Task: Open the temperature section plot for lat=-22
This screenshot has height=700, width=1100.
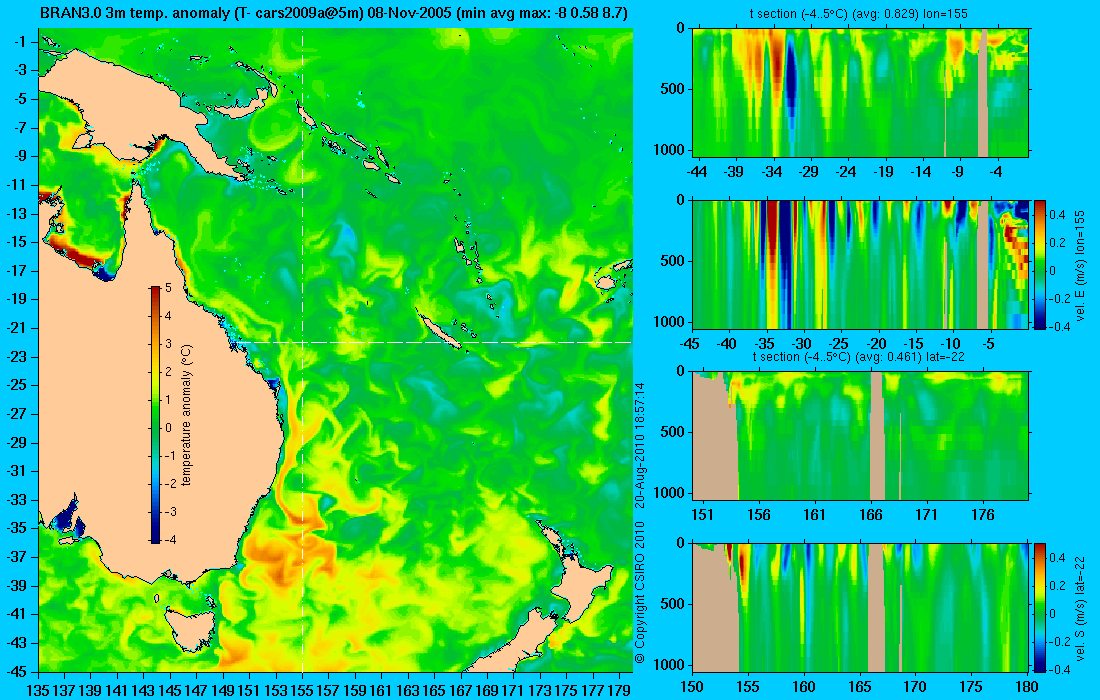Action: tap(861, 436)
